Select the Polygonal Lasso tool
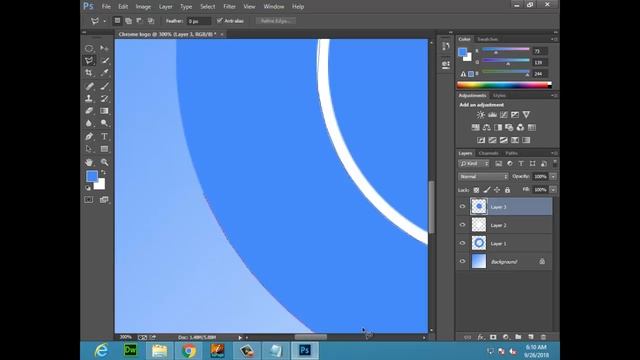This screenshot has height=360, width=640. (89, 60)
